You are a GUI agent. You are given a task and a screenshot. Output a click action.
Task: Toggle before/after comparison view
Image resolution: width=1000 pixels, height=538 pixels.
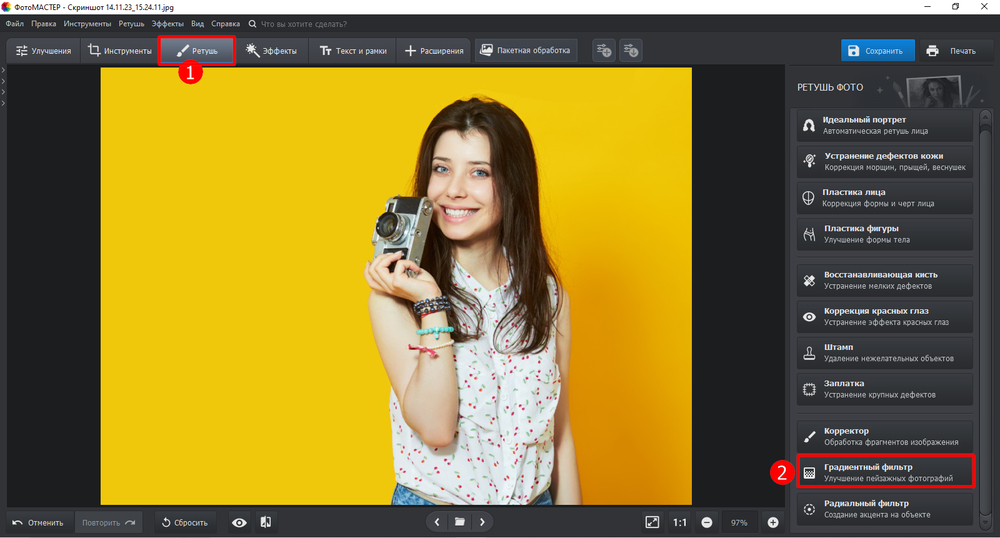pos(266,522)
